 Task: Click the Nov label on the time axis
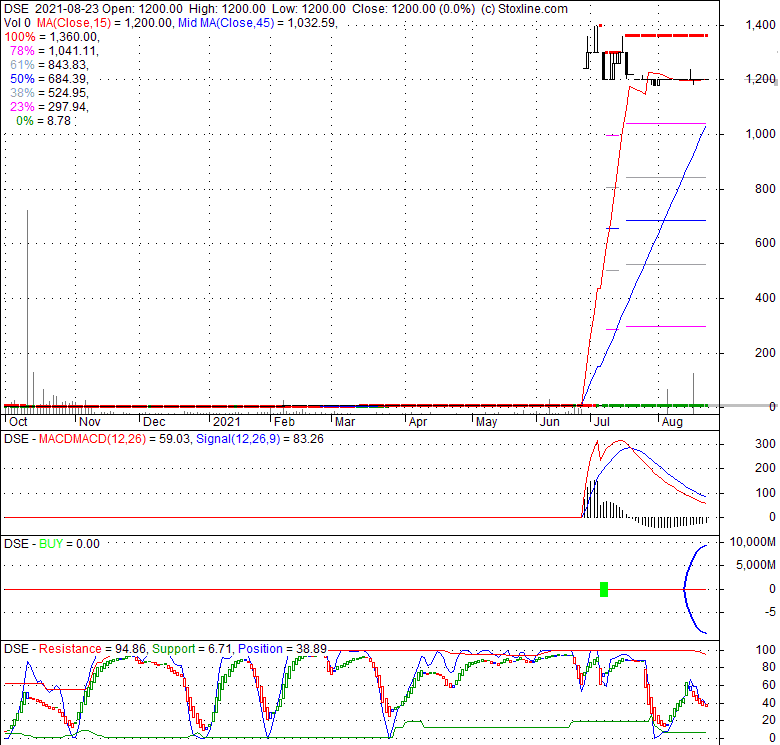click(90, 422)
